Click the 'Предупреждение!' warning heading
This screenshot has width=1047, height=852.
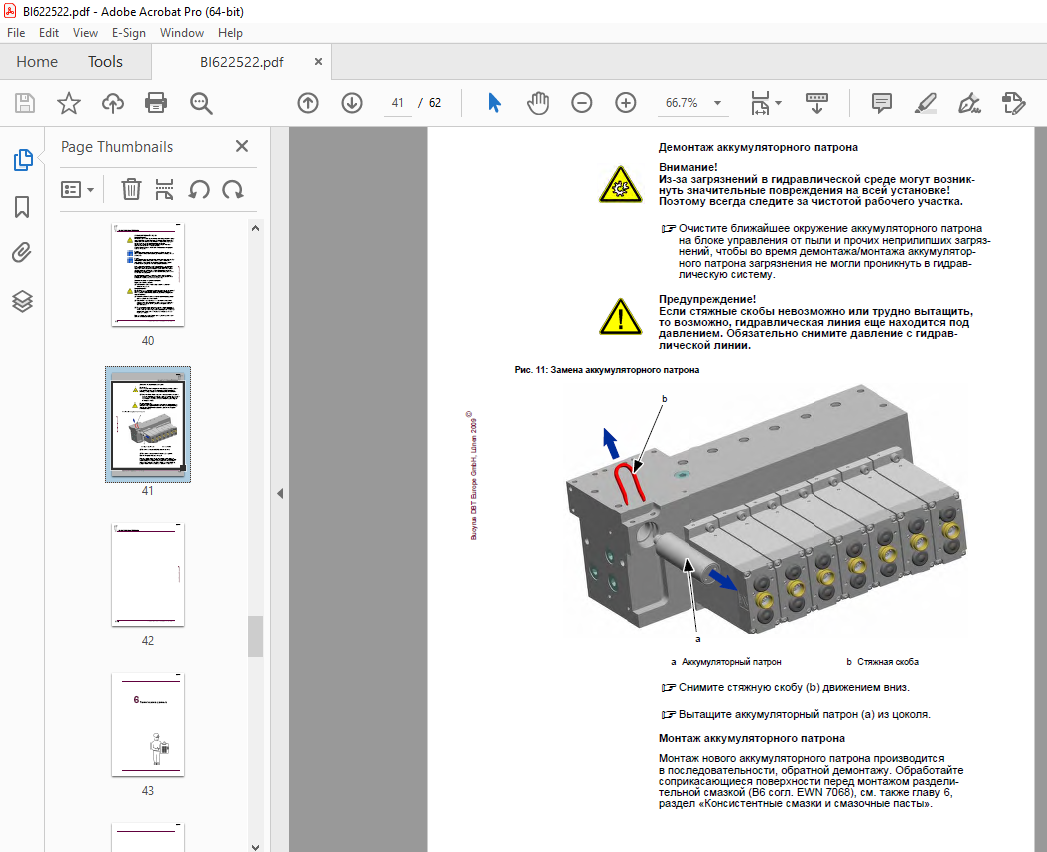coord(707,299)
